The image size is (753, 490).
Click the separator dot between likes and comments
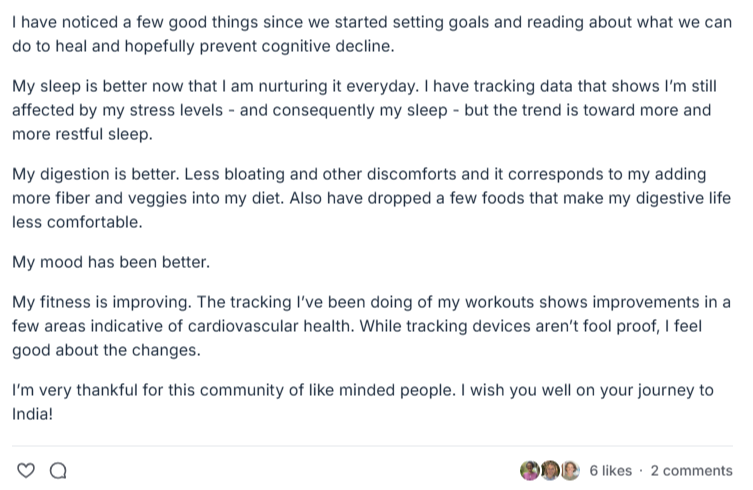coord(641,471)
